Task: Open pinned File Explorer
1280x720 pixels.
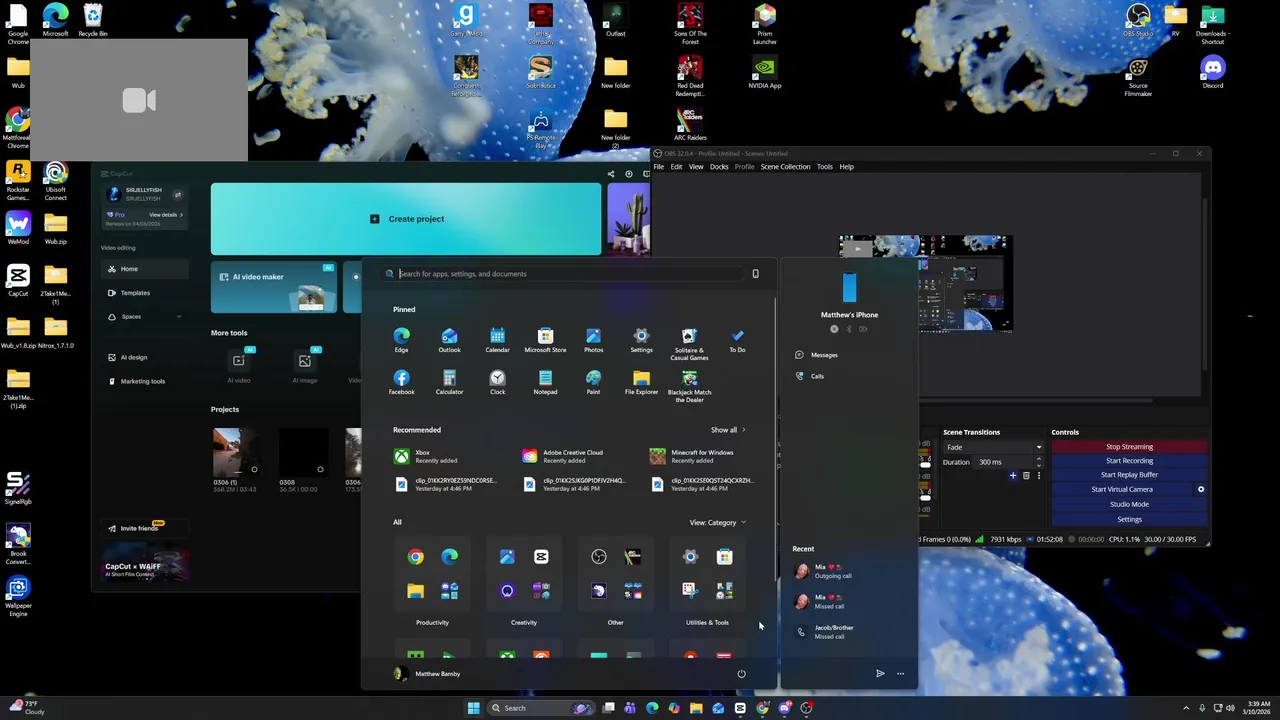Action: (x=641, y=382)
